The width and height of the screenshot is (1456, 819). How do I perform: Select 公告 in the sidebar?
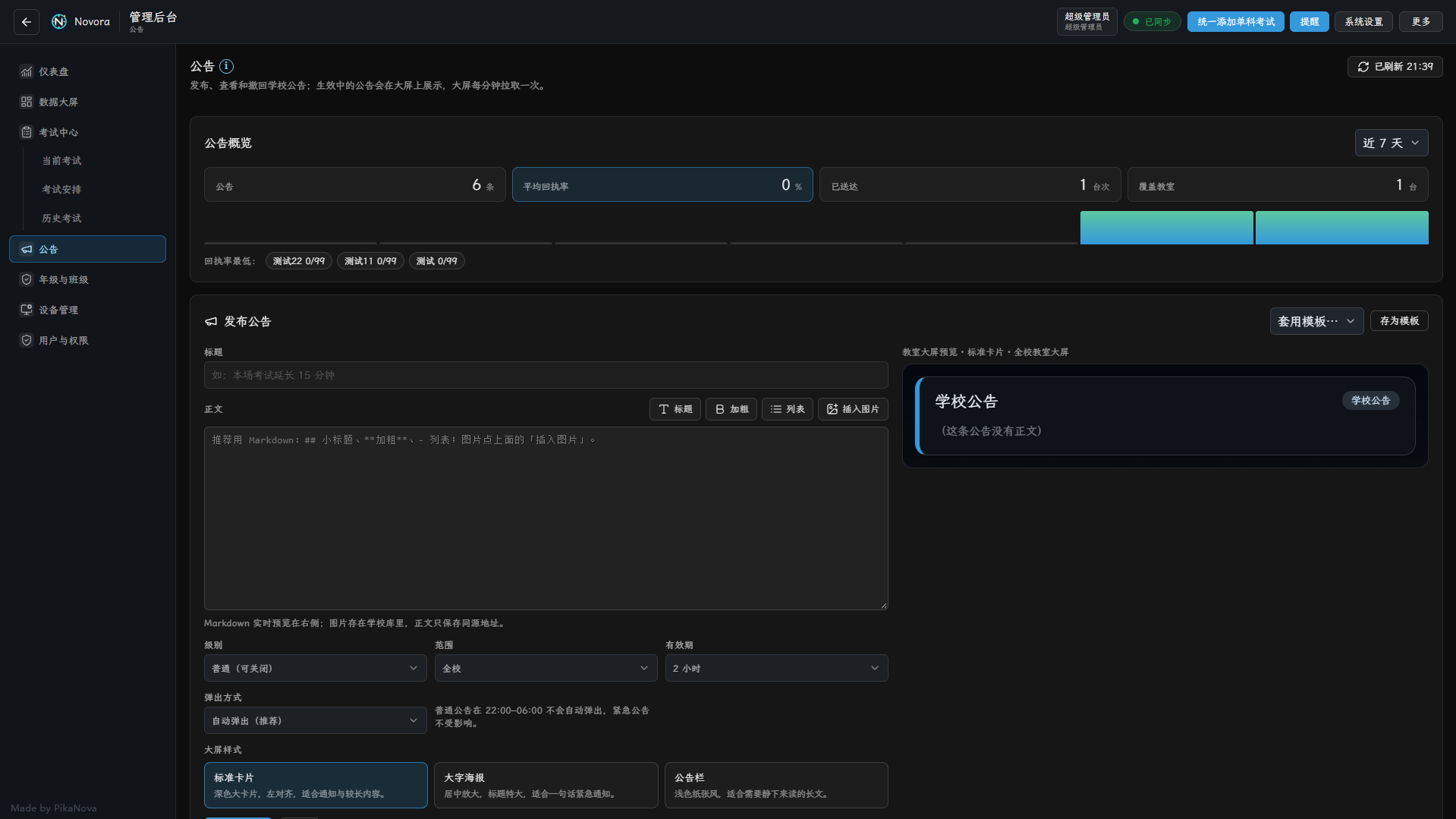pos(87,249)
